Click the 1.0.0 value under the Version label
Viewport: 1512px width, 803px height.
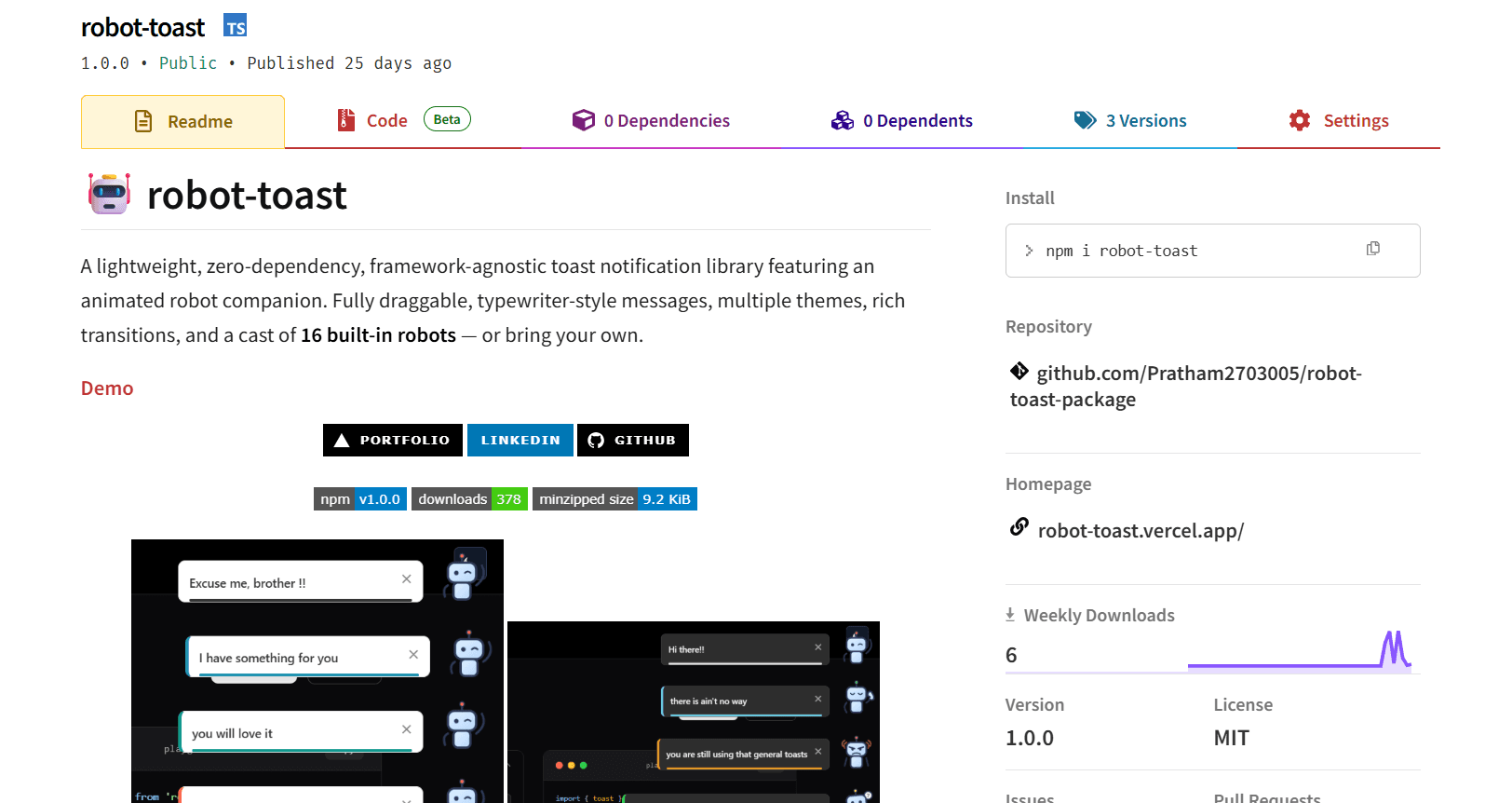click(x=1030, y=739)
